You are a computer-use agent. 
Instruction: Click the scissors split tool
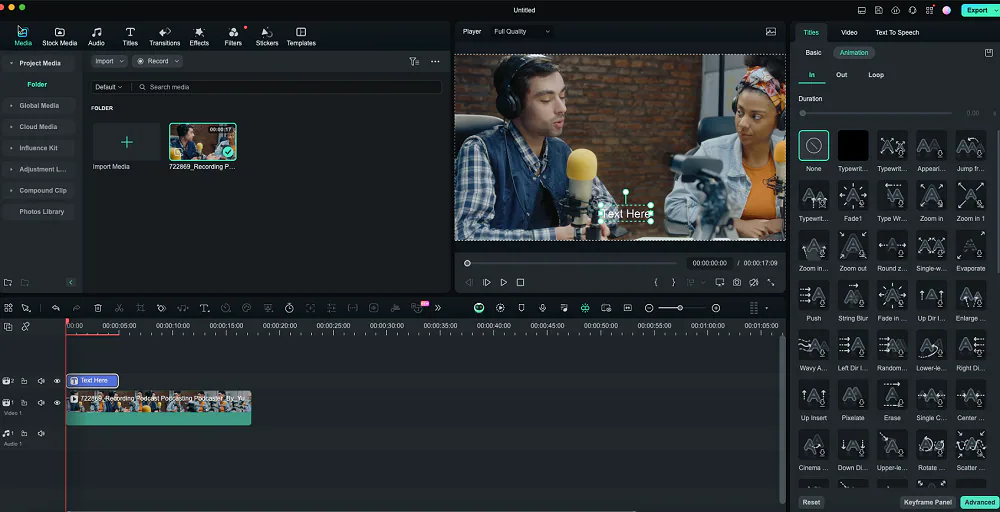(119, 308)
